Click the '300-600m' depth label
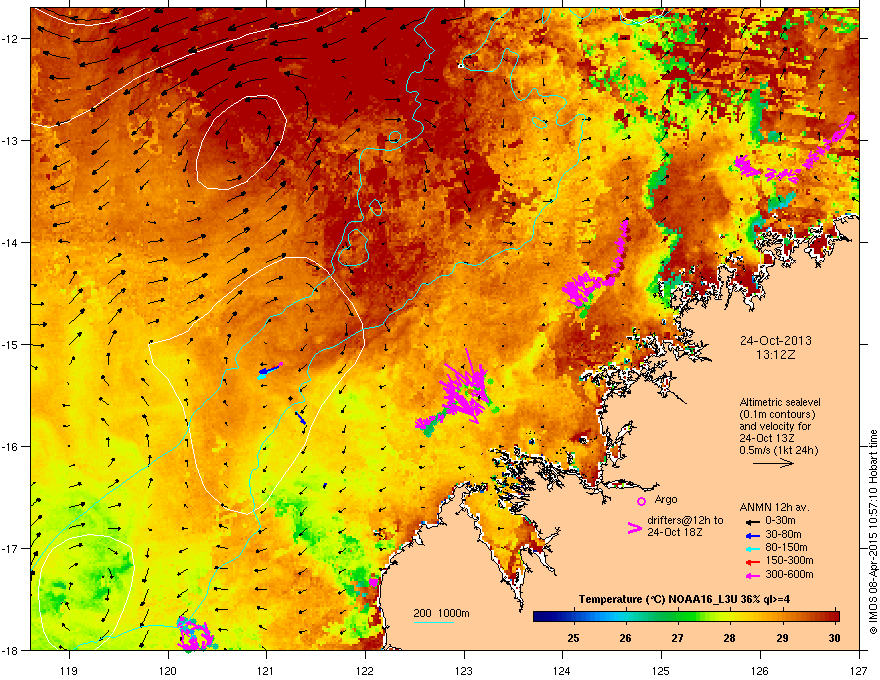The image size is (880, 680). coord(789,574)
